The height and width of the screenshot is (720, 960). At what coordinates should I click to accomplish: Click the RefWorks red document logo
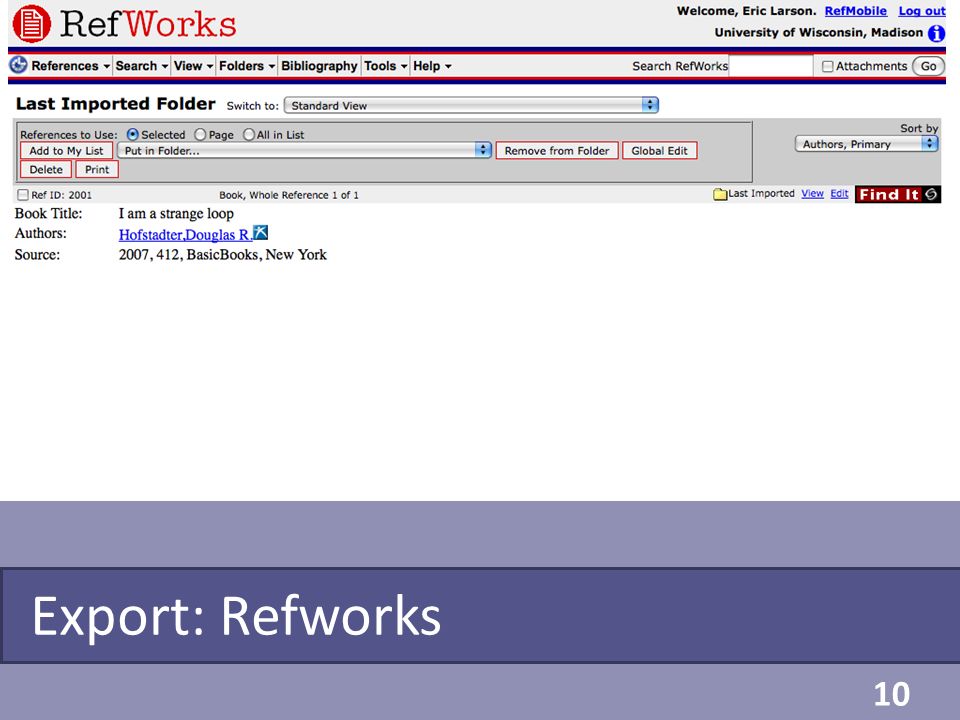pos(32,24)
